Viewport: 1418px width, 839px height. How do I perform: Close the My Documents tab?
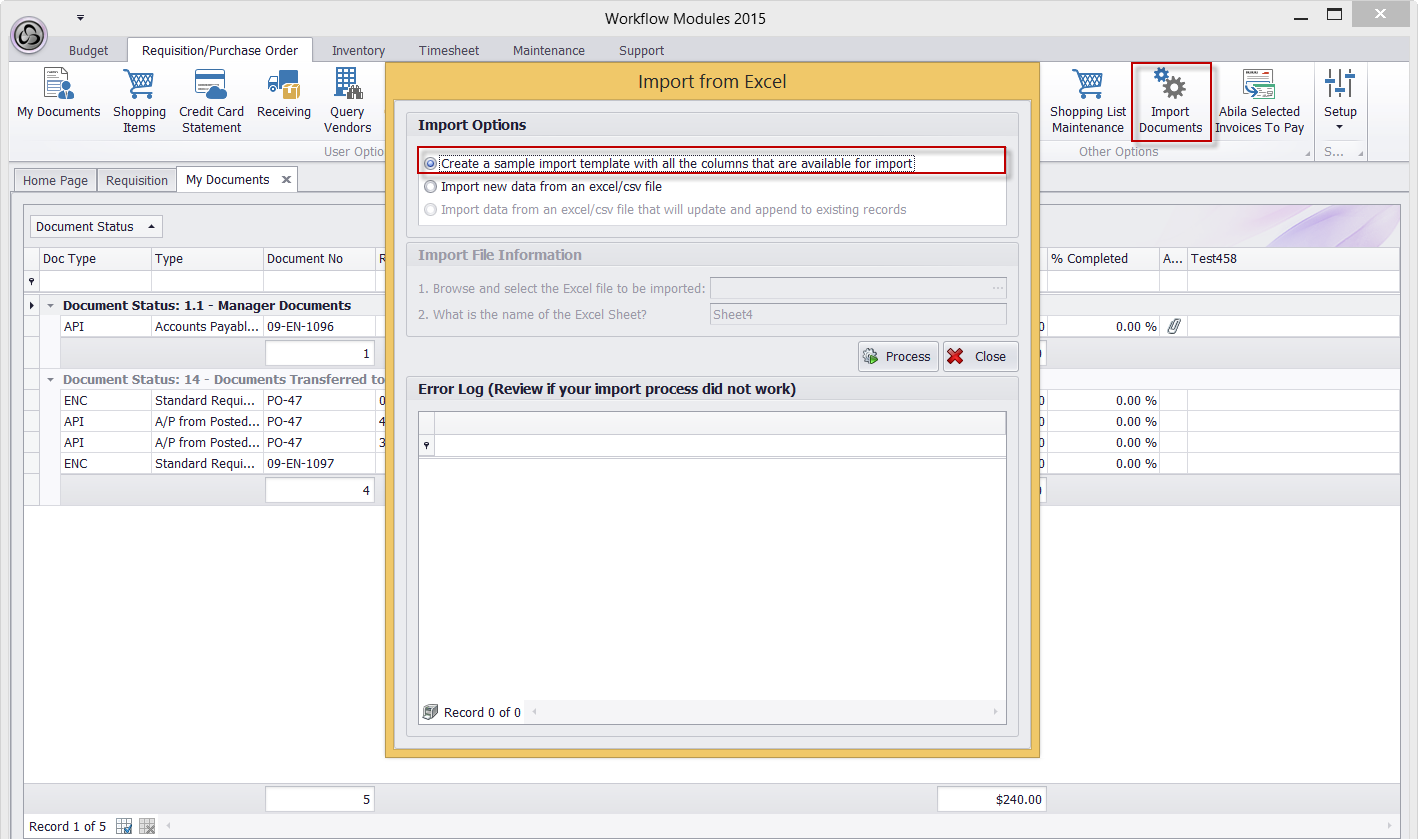[286, 180]
